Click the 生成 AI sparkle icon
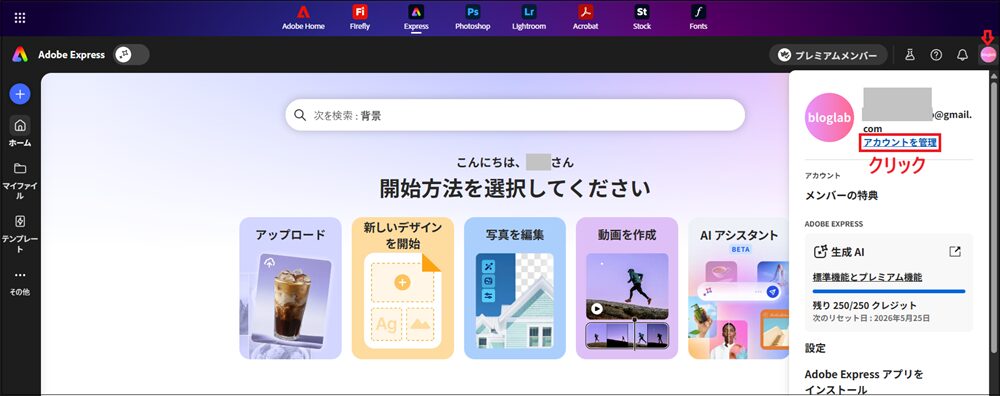The image size is (1000, 396). click(821, 252)
